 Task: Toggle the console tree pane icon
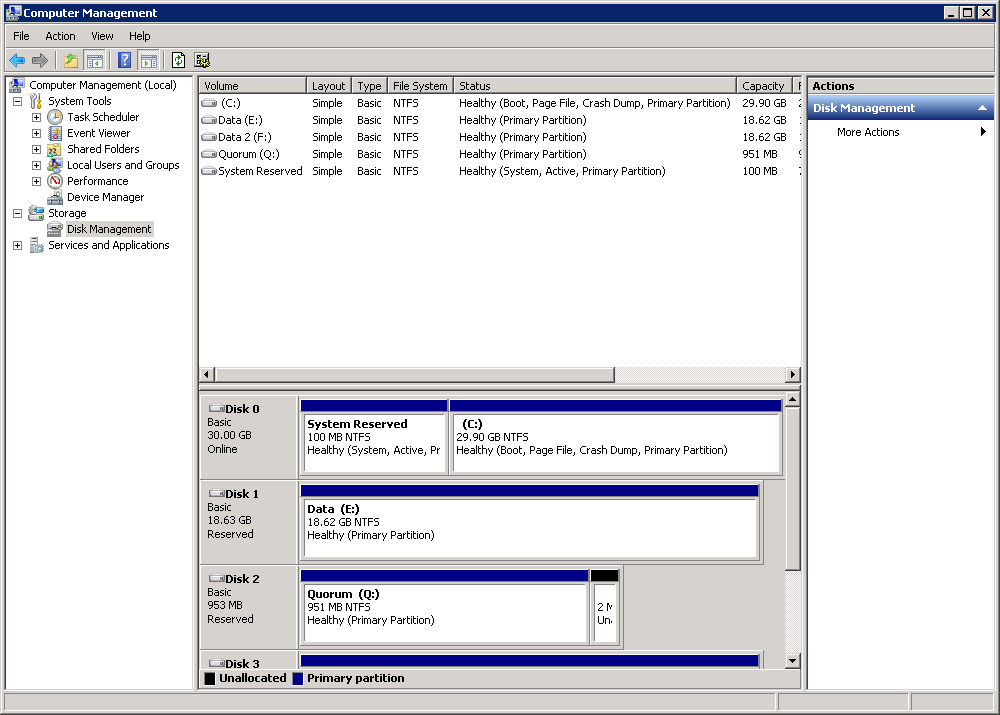(x=95, y=60)
